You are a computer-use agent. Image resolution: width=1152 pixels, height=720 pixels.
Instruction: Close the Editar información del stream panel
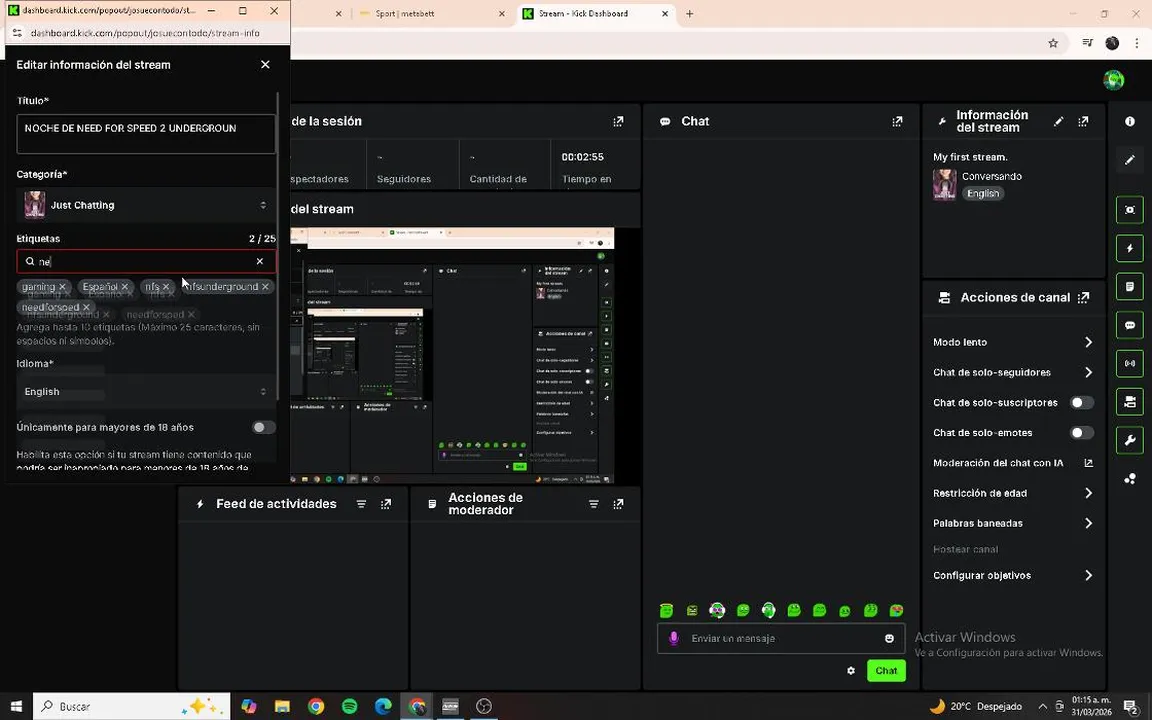265,65
